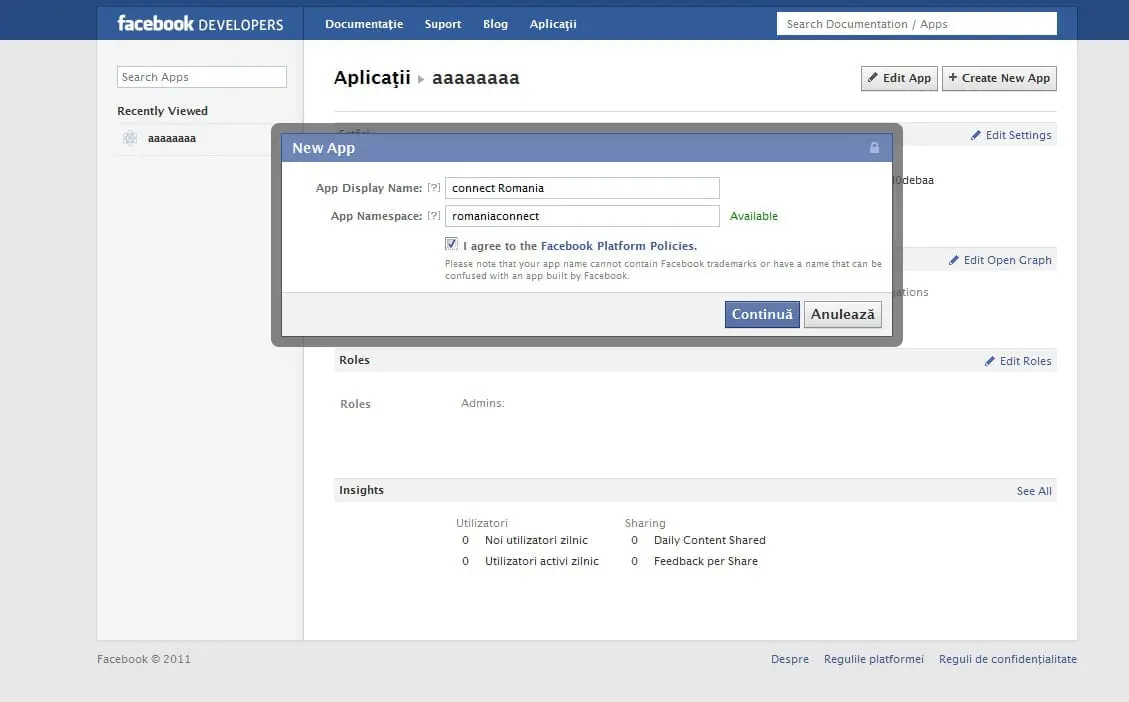Click the Facebook Developers logo

[200, 24]
